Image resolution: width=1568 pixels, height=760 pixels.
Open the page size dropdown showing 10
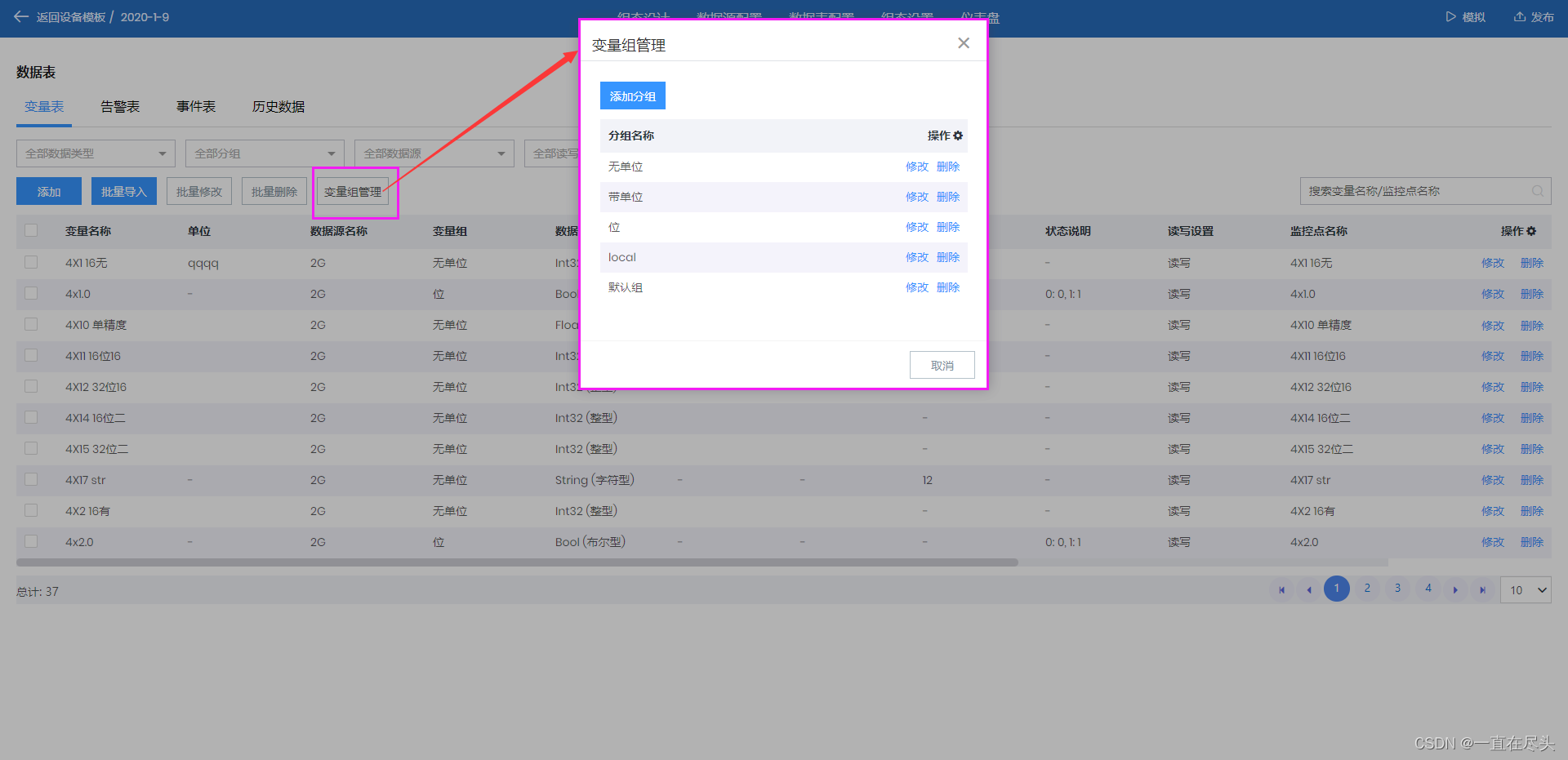1526,589
